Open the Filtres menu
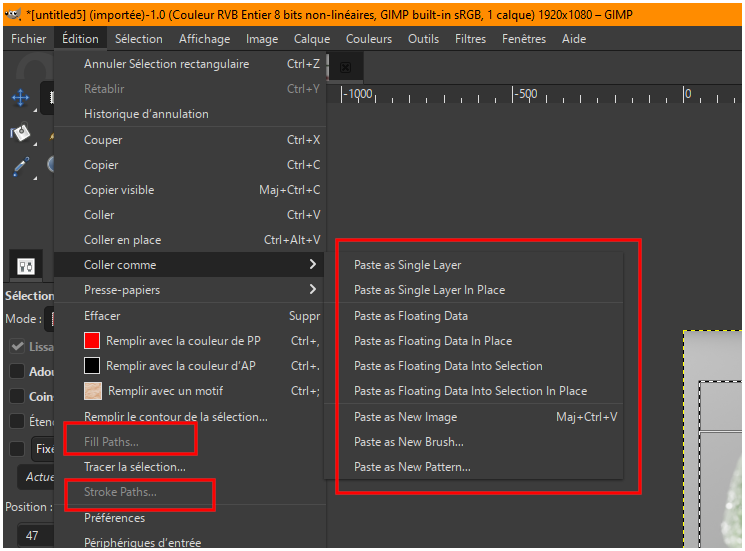The width and height of the screenshot is (745, 551). (x=470, y=39)
